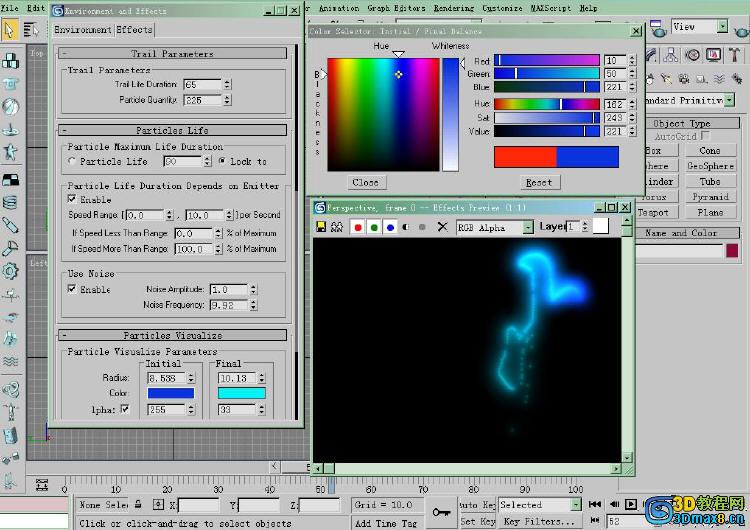Image resolution: width=750 pixels, height=530 pixels.
Task: Select the Systems gears category icon
Action: coord(737,79)
